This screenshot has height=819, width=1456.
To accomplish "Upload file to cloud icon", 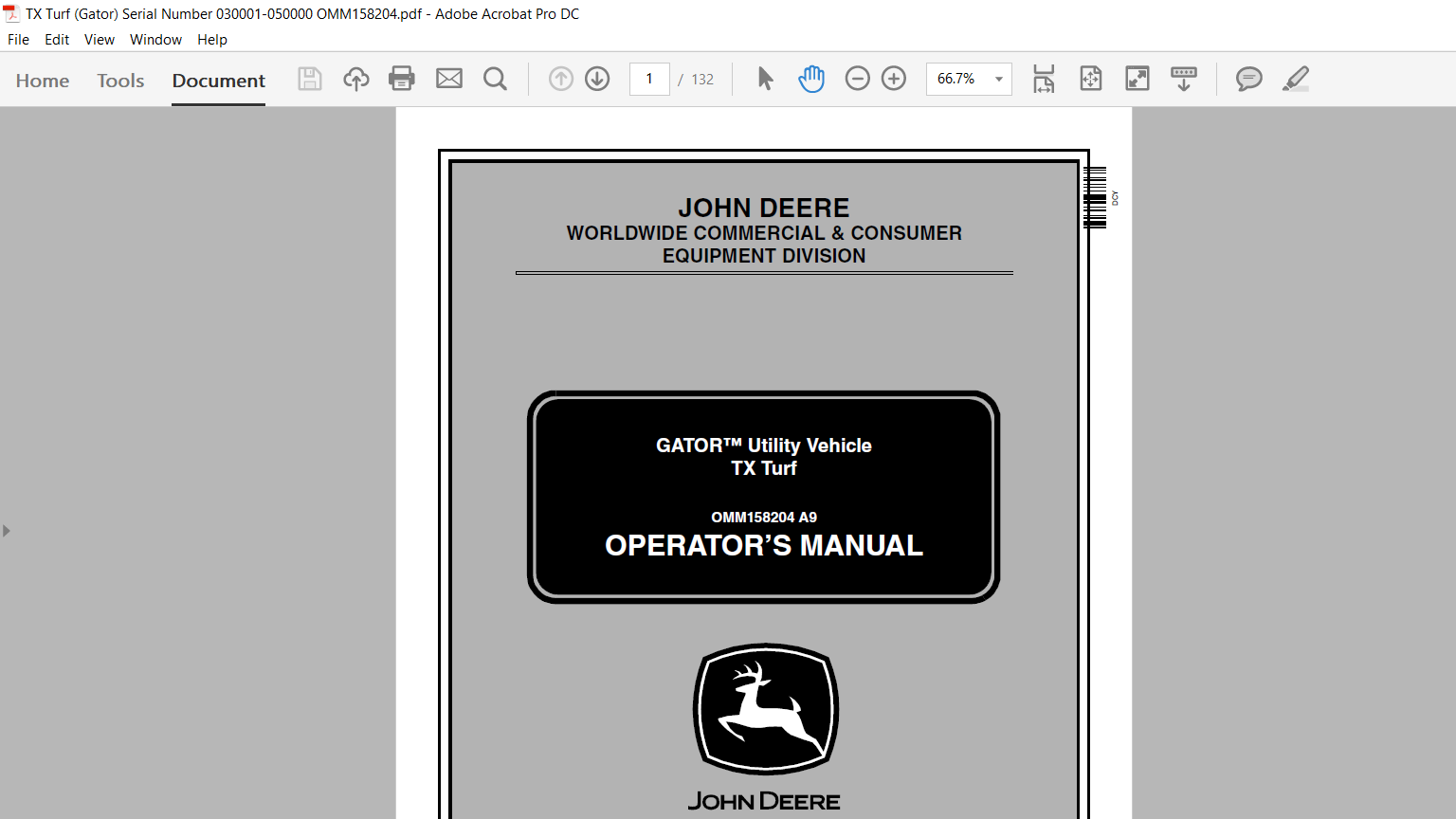I will [356, 79].
